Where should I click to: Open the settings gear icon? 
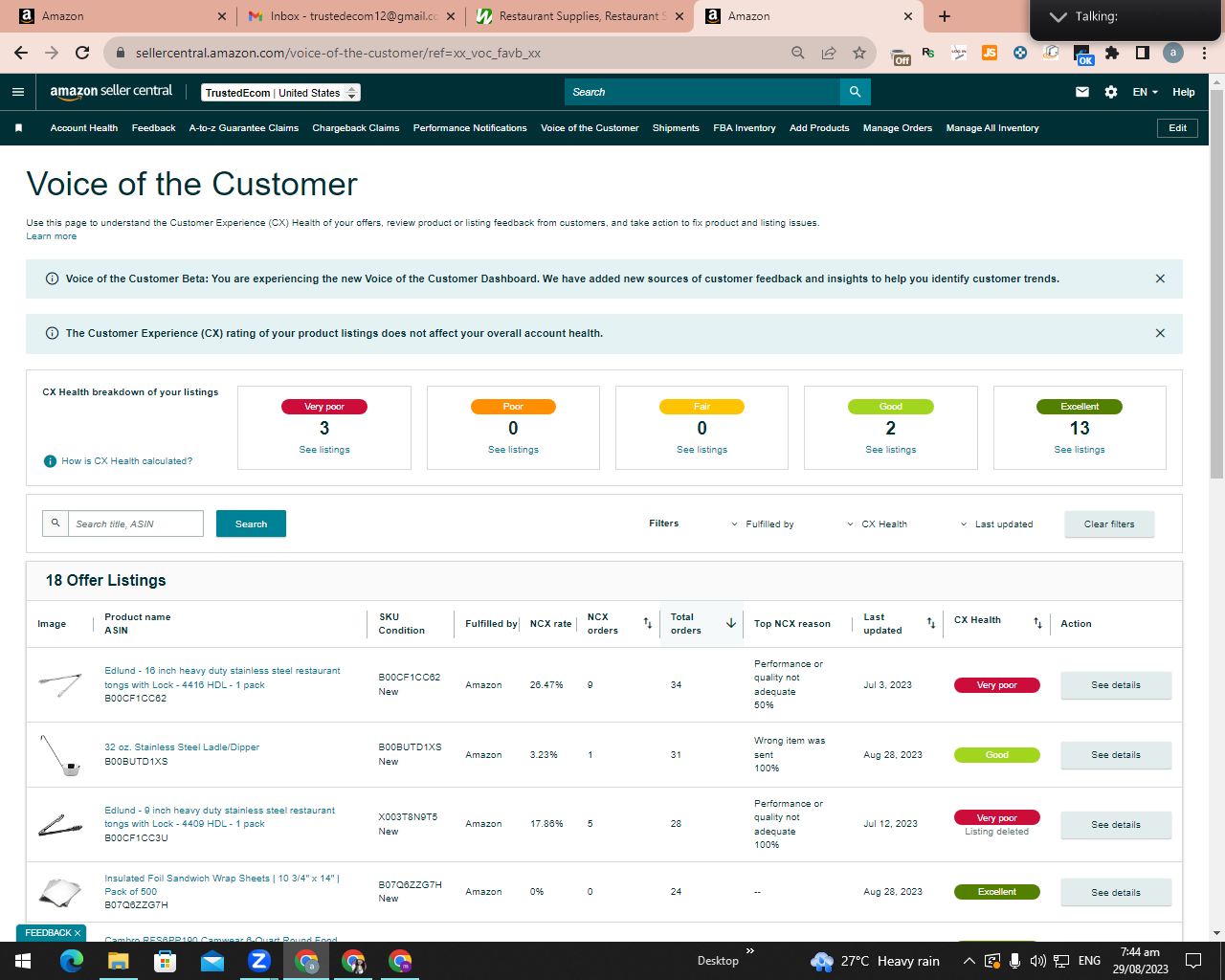[x=1111, y=92]
